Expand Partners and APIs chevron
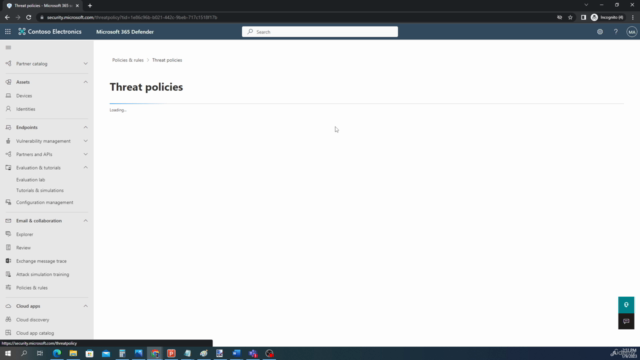Image resolution: width=640 pixels, height=360 pixels. (85, 154)
